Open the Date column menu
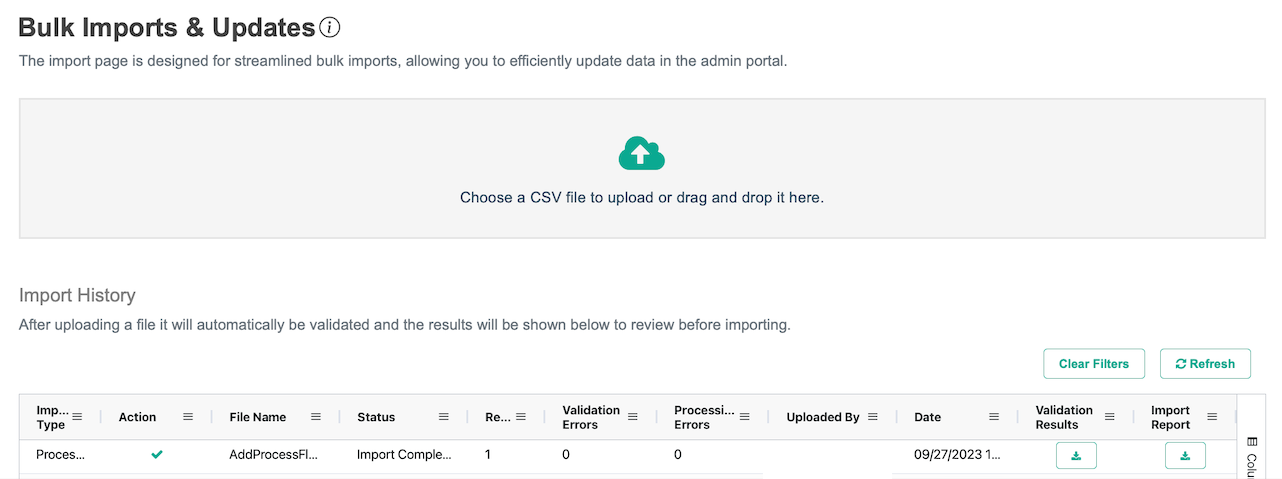This screenshot has height=479, width=1282. (x=994, y=417)
